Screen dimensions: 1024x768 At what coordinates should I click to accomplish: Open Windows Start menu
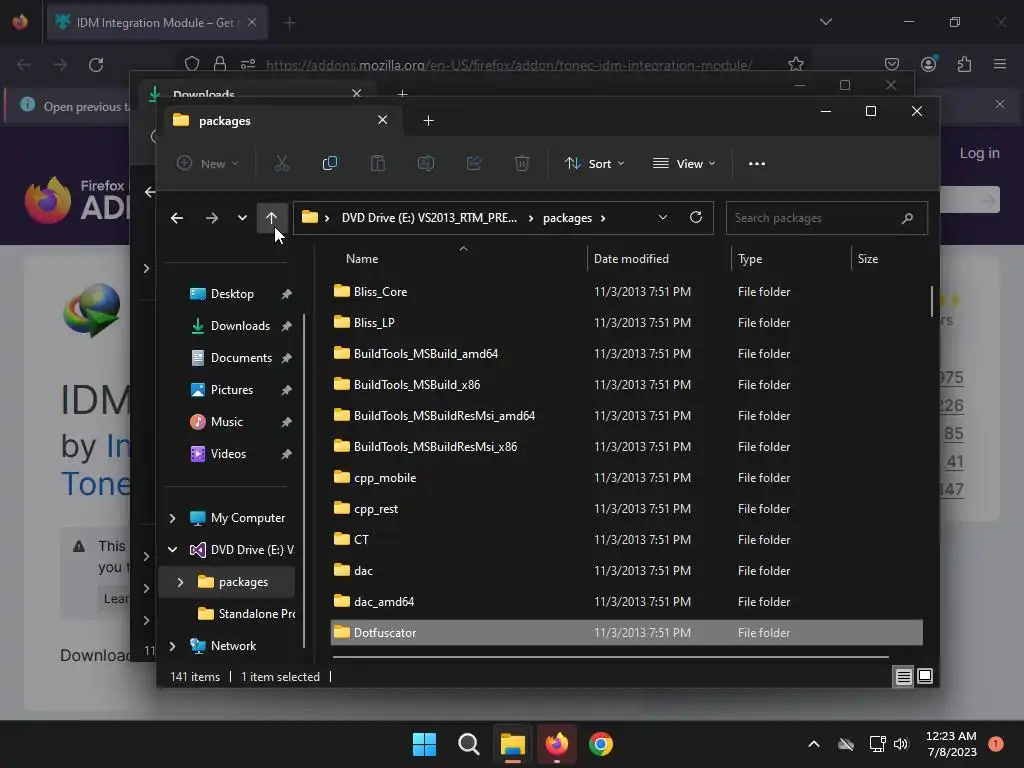(424, 744)
